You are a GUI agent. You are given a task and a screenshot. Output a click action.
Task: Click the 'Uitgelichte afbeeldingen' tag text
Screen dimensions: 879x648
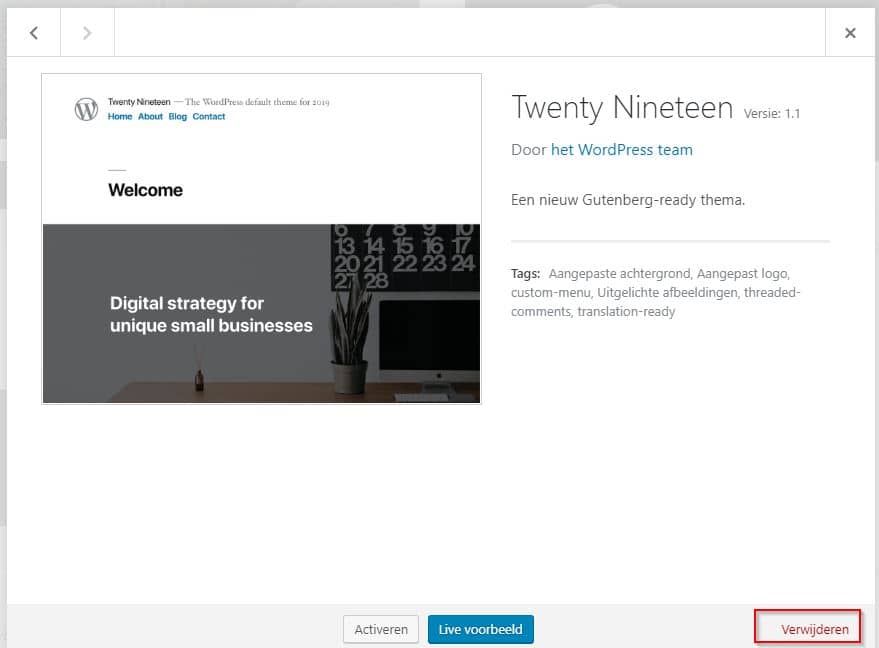coord(667,293)
